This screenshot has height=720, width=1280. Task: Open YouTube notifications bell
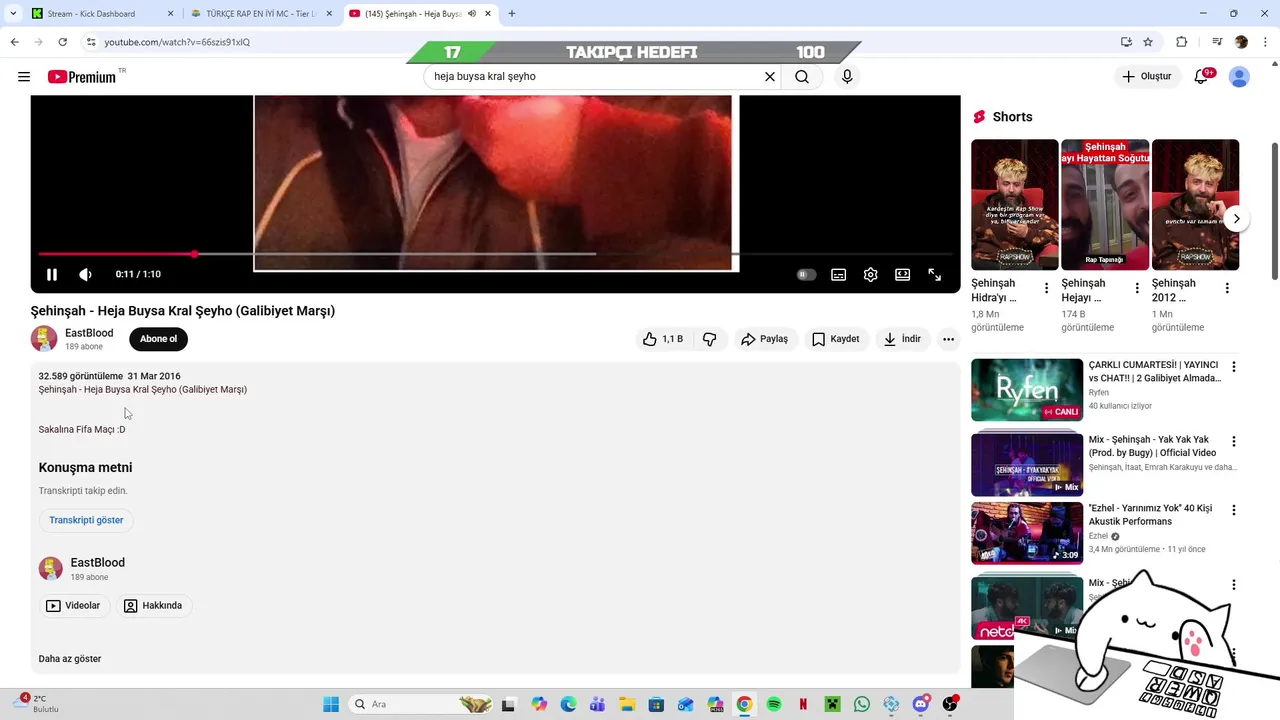click(x=1201, y=77)
